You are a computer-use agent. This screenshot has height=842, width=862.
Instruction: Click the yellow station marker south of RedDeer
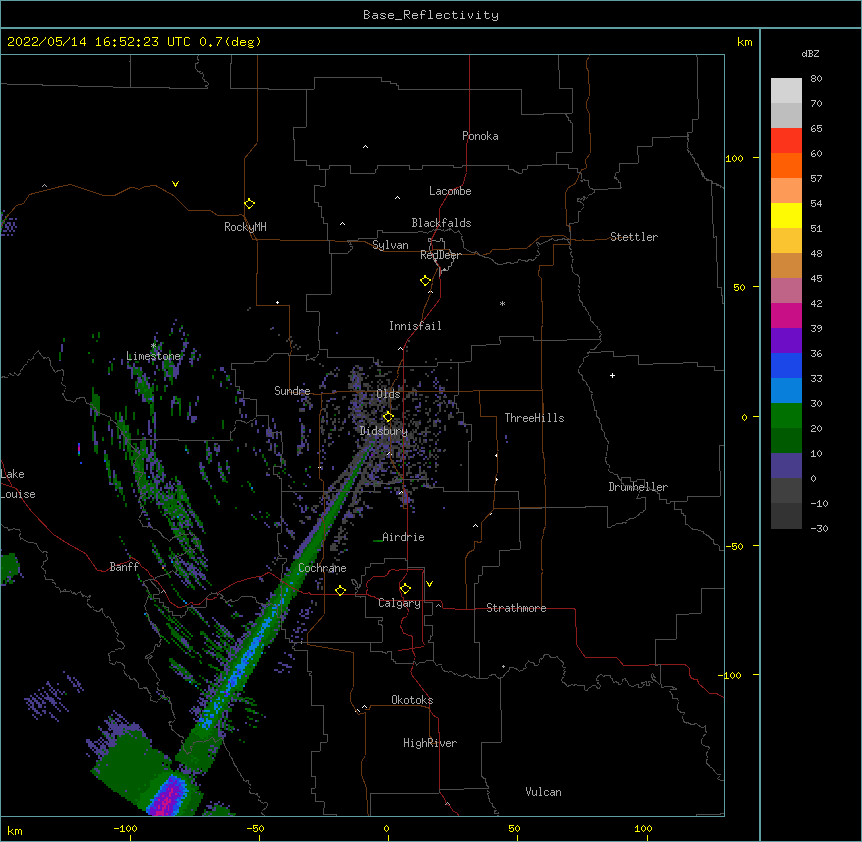coord(426,281)
